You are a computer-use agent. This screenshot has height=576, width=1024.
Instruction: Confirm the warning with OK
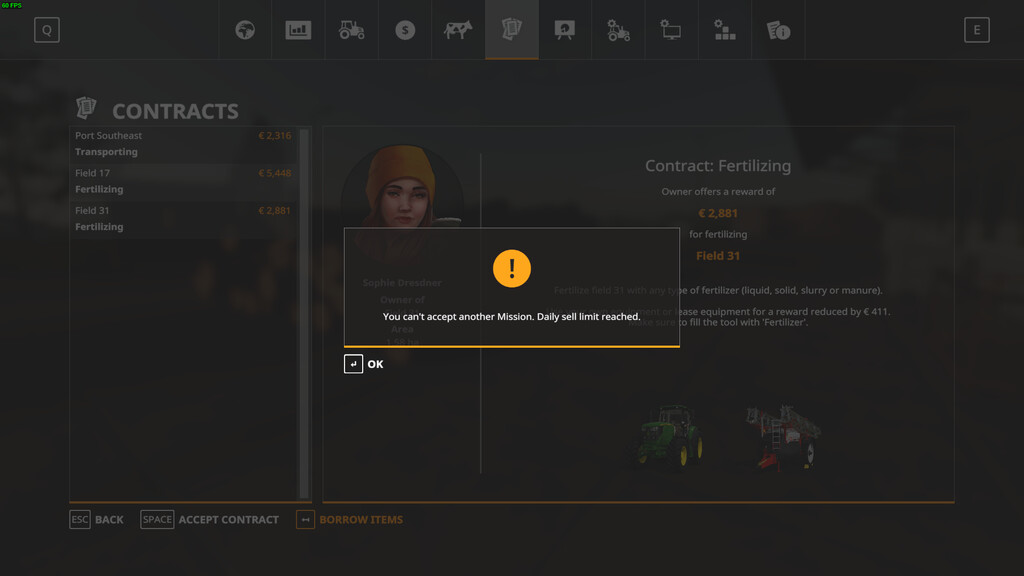coord(364,364)
